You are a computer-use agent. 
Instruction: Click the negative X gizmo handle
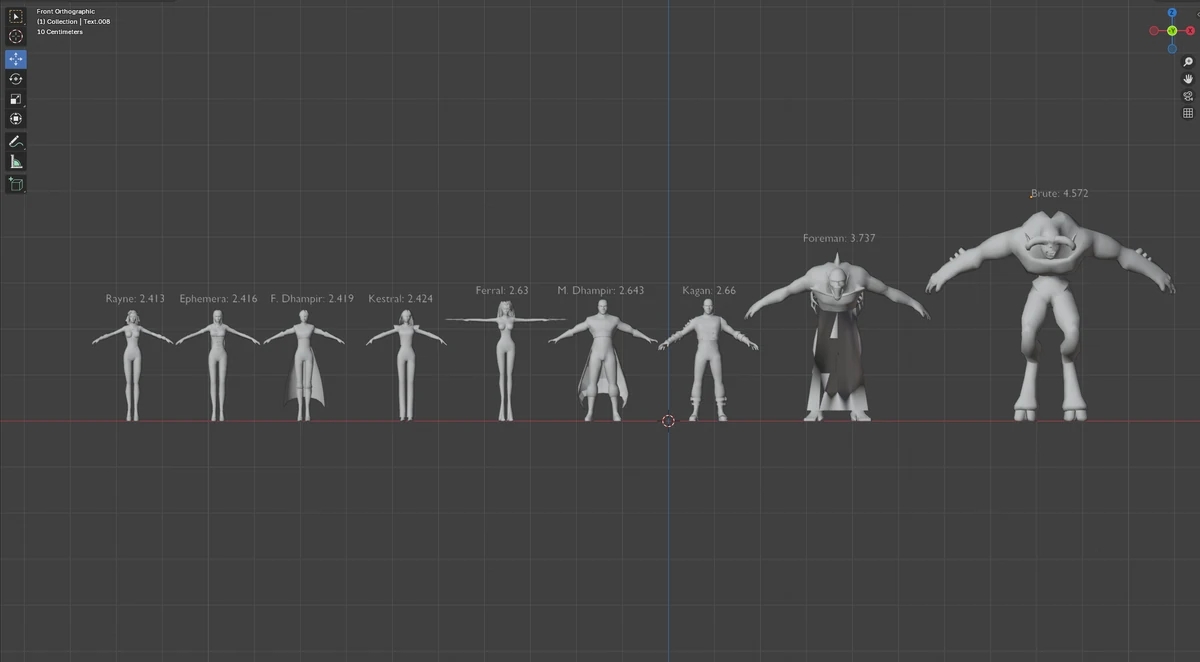click(1154, 31)
